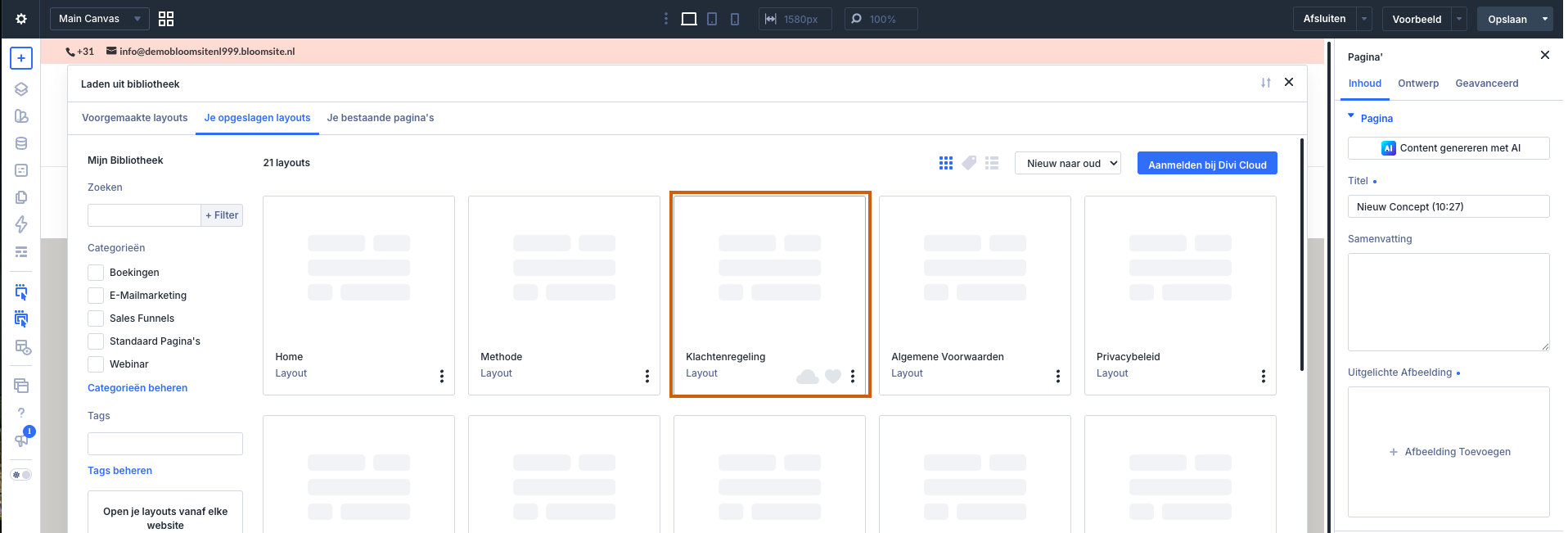Open three-dot menu for Methode layout
This screenshot has width=1568, height=533.
647,376
